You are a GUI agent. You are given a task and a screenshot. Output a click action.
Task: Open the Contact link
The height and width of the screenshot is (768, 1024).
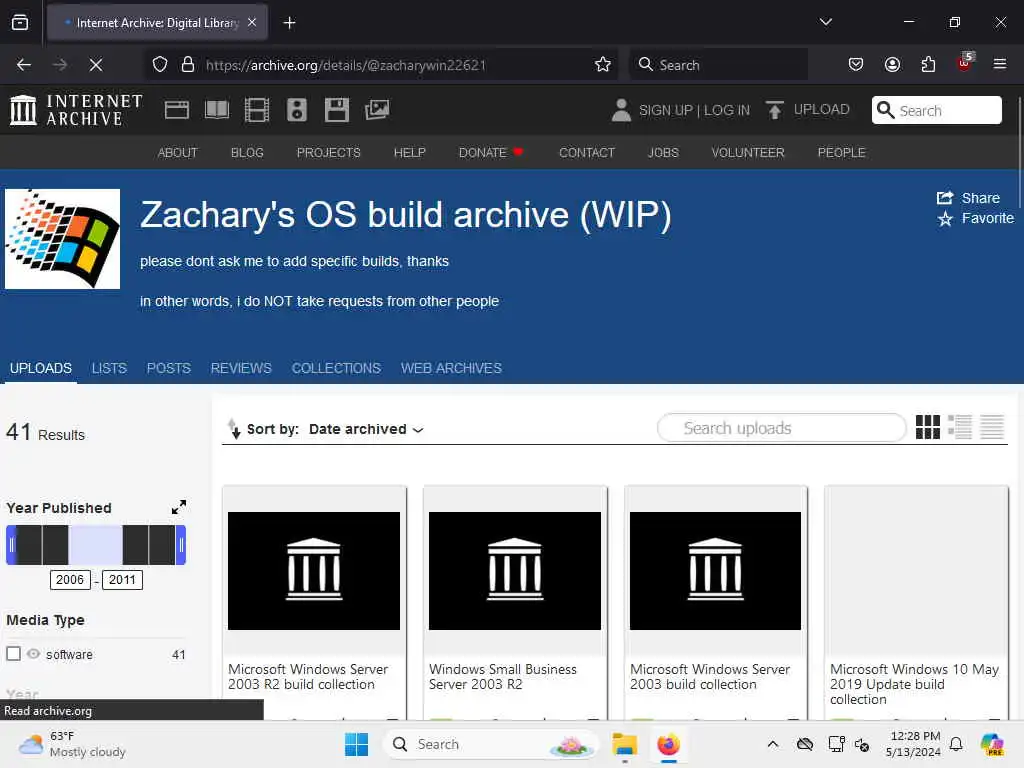(x=586, y=152)
